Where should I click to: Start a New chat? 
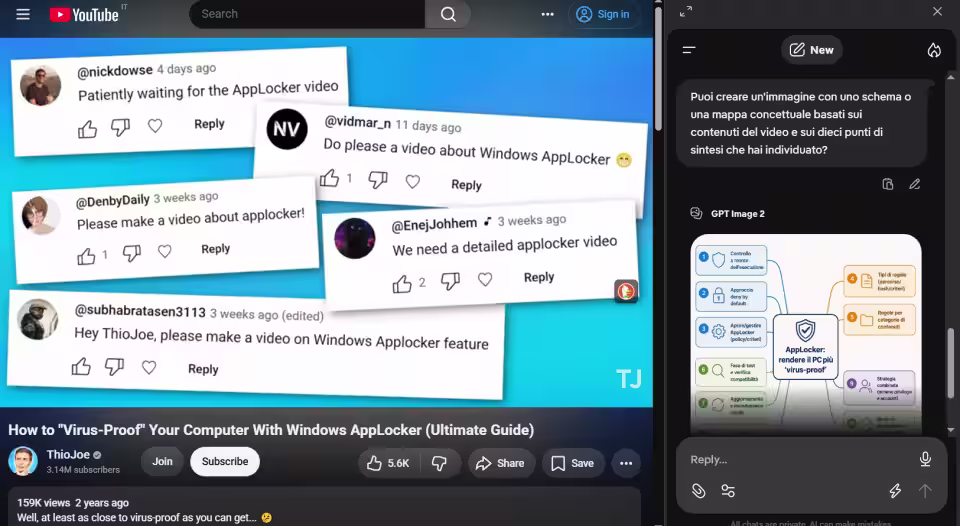point(811,50)
